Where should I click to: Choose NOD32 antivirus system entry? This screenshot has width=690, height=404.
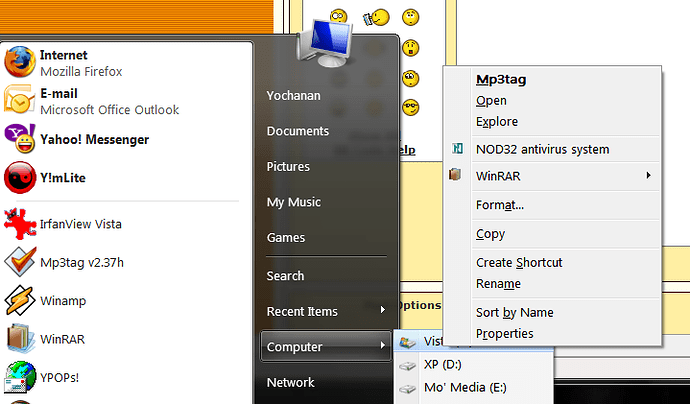542,149
